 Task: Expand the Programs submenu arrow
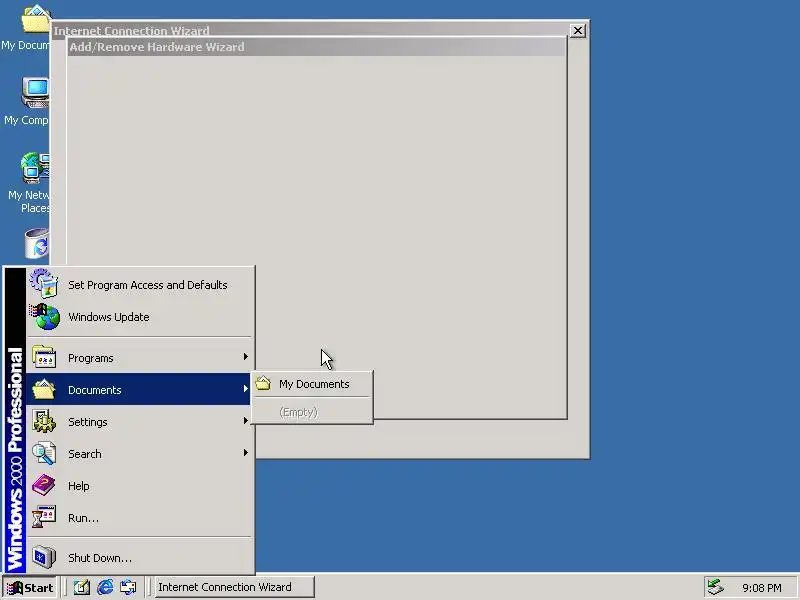tap(245, 357)
